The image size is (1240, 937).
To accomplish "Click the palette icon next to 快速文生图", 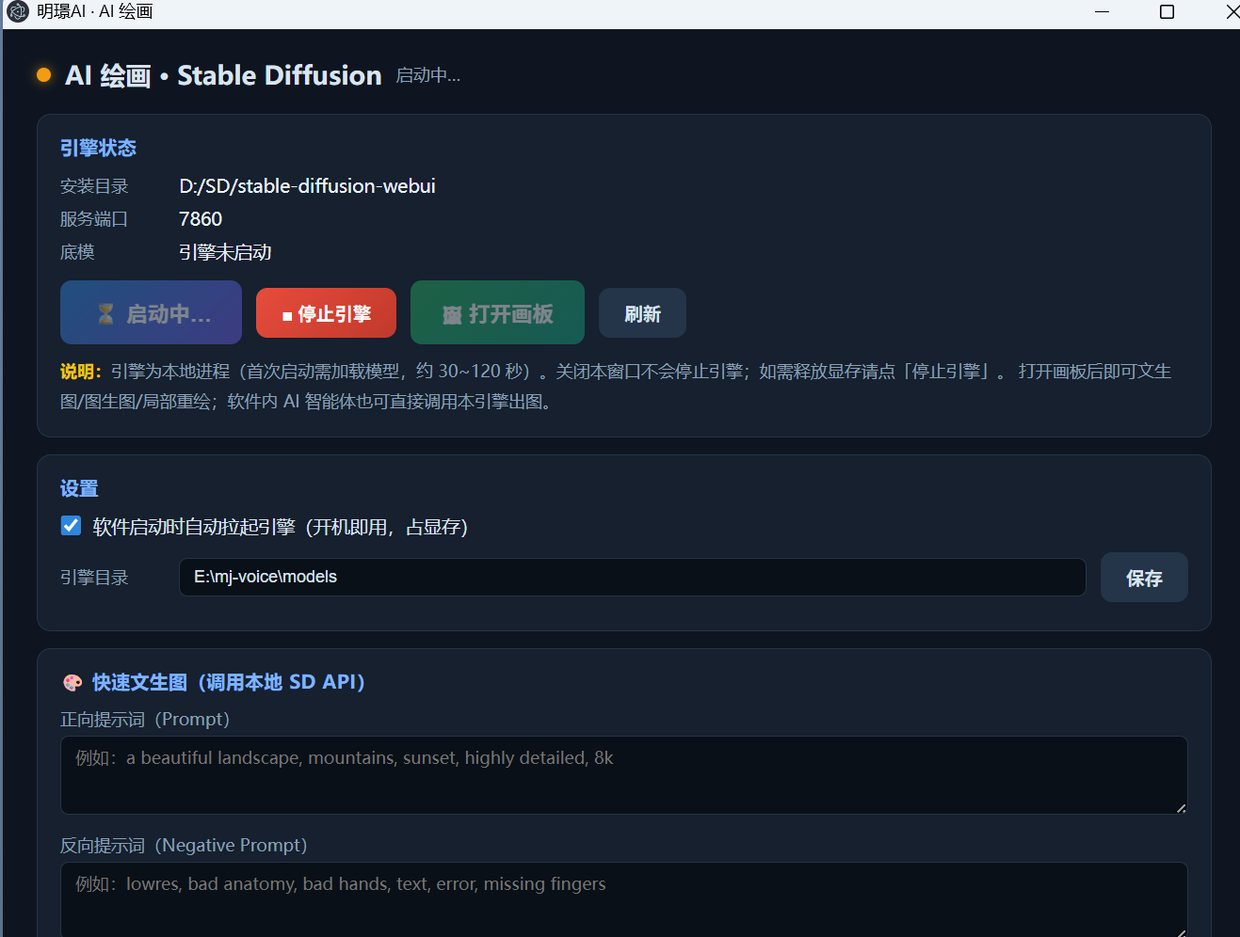I will [x=72, y=682].
